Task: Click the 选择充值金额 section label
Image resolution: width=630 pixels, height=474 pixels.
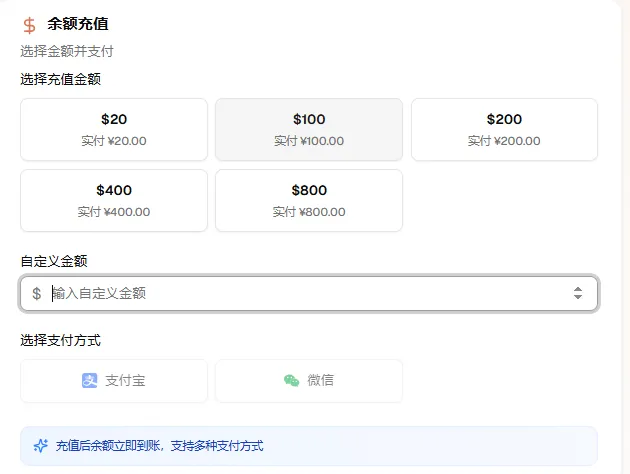Action: point(61,79)
